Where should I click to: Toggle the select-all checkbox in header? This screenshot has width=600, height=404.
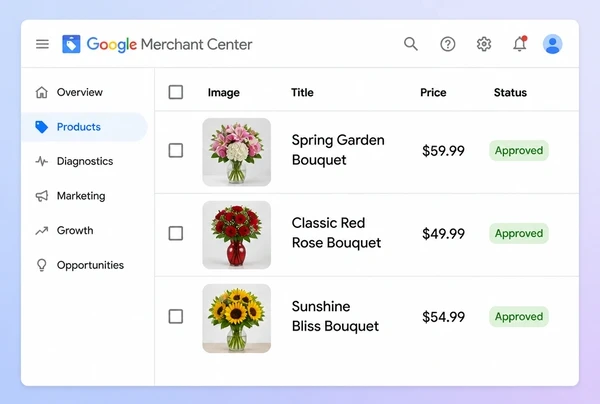[176, 92]
